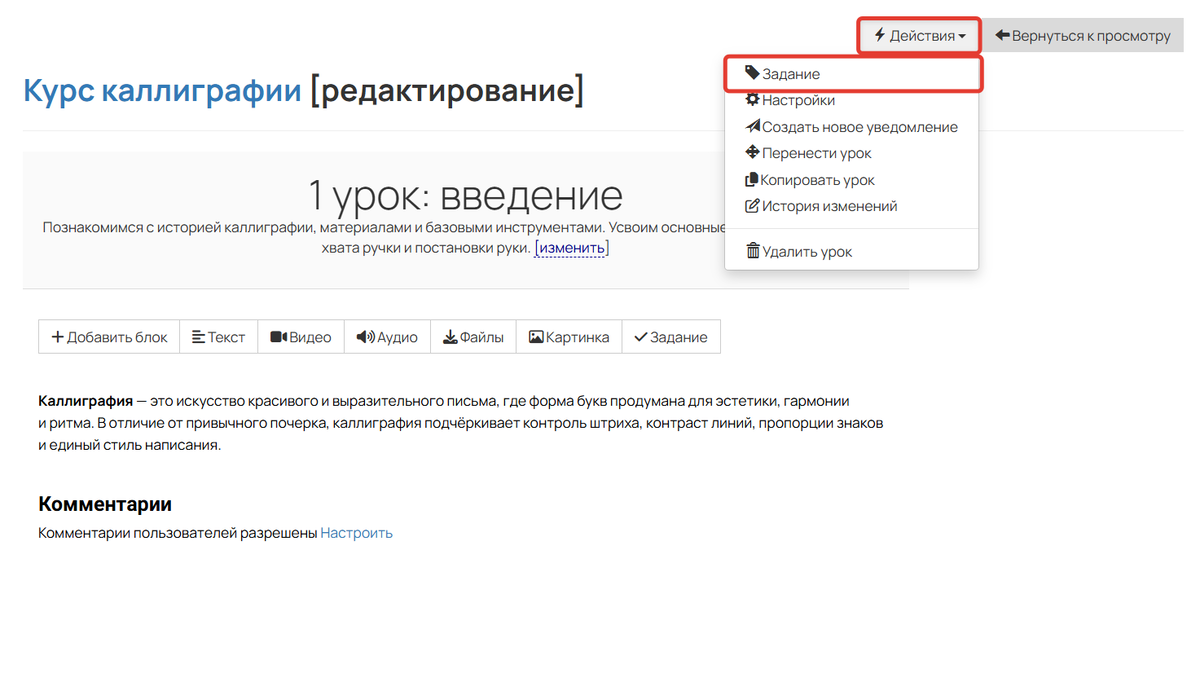Click the Настроить link under Комментарии
1200x682 pixels.
[356, 532]
